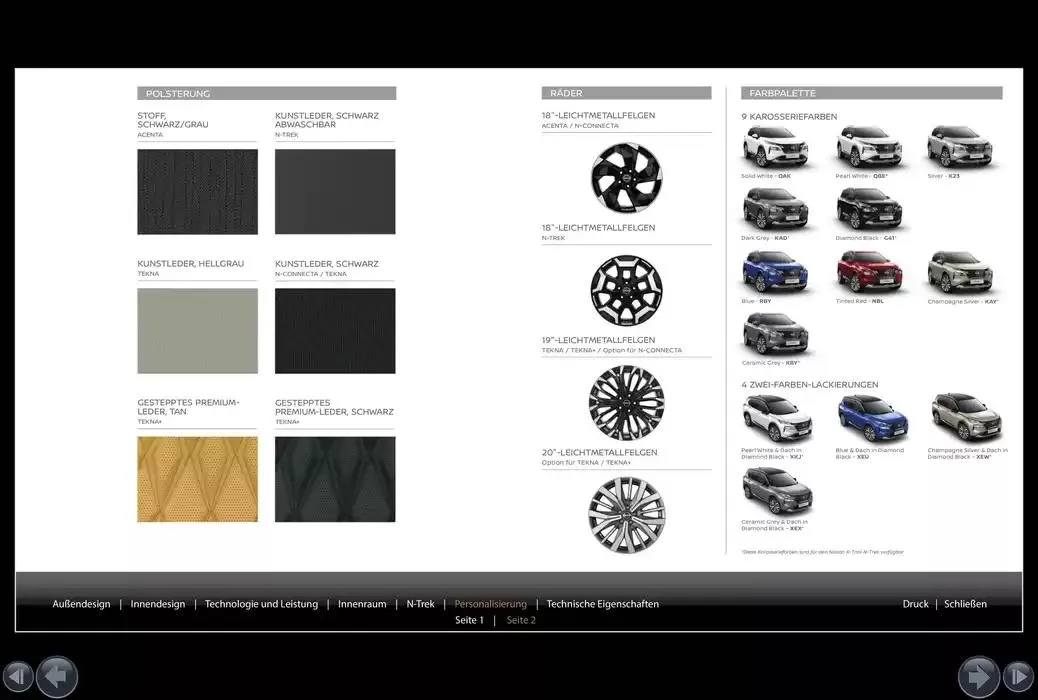Screen dimensions: 1038x700
Task: Go to next page arrow button
Action: 978,677
